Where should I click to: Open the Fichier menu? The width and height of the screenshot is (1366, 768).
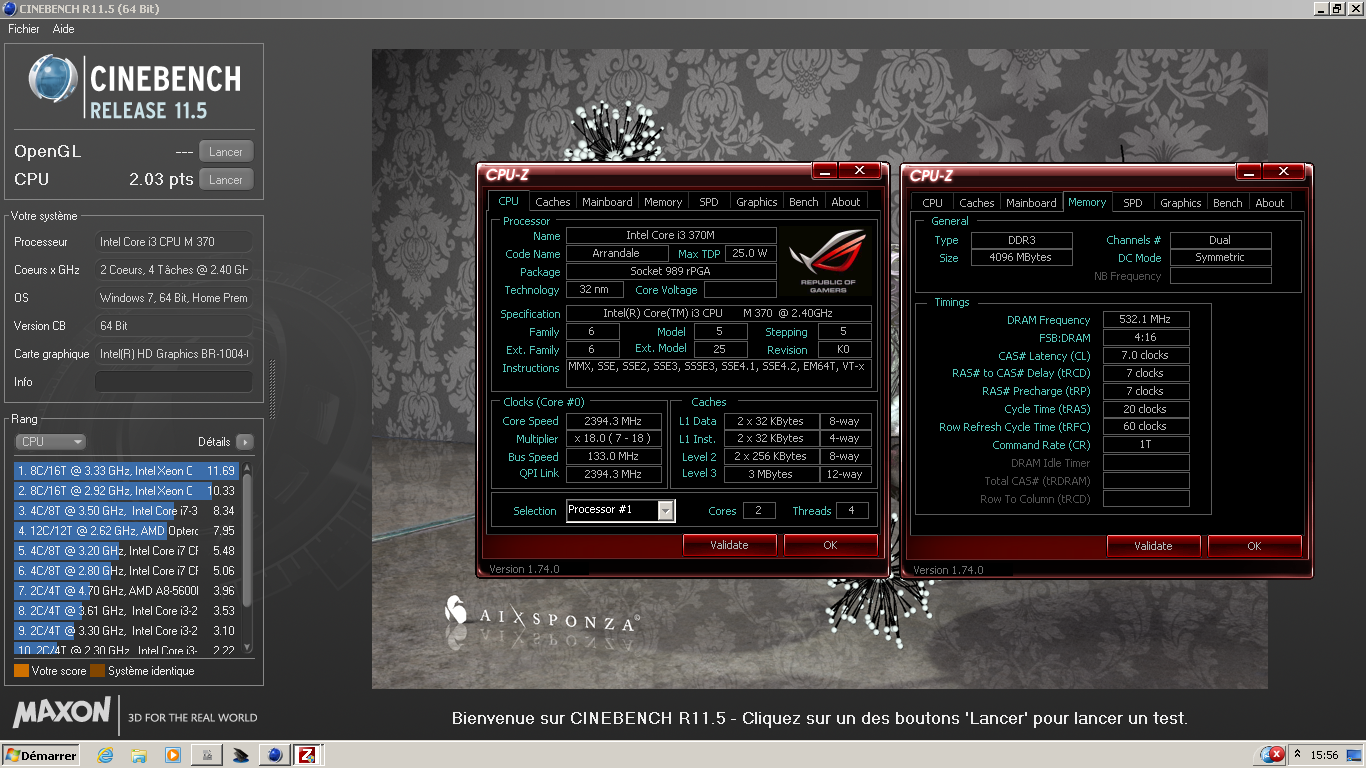pos(24,29)
